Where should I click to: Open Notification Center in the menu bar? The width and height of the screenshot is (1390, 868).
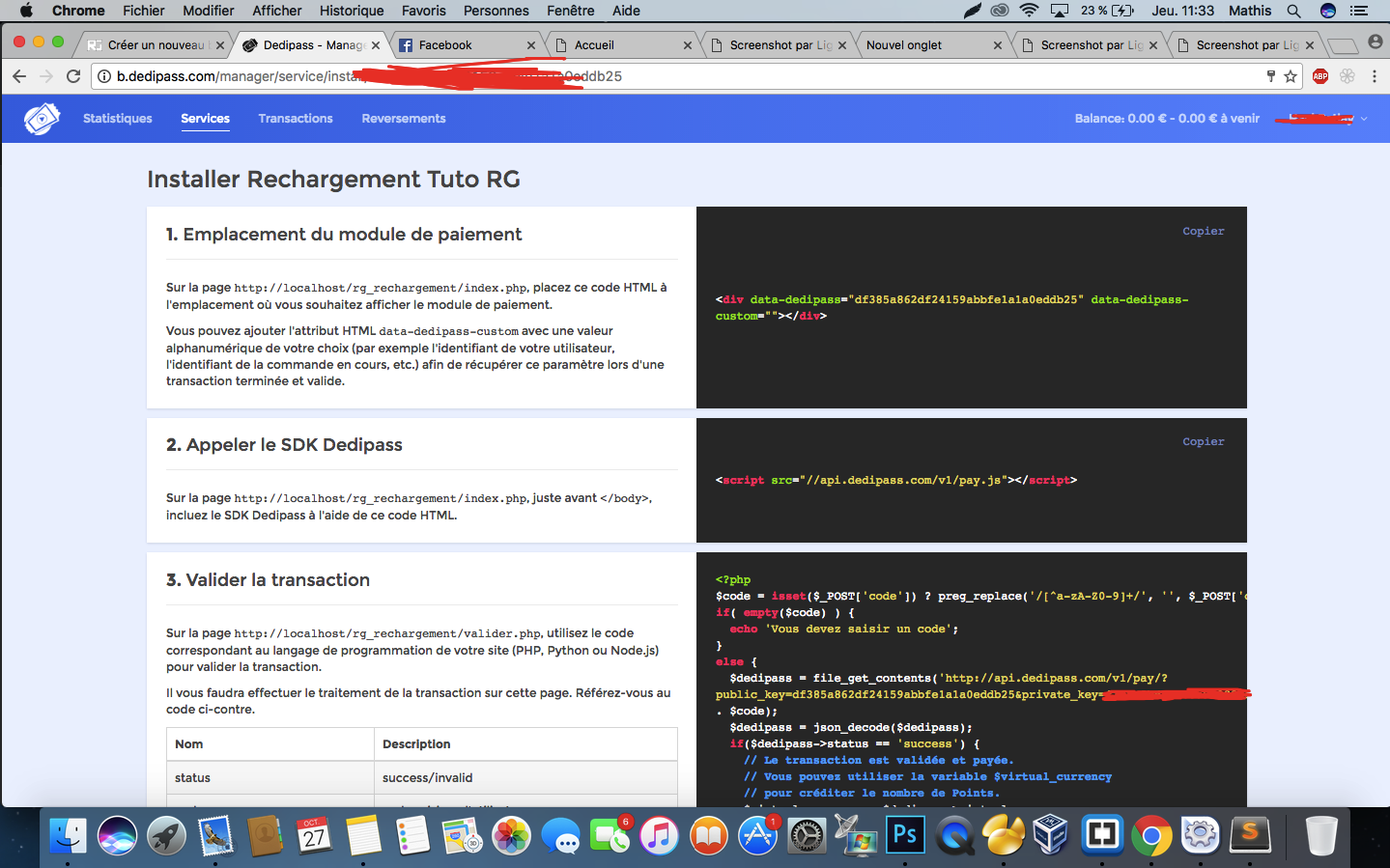pos(1359,11)
